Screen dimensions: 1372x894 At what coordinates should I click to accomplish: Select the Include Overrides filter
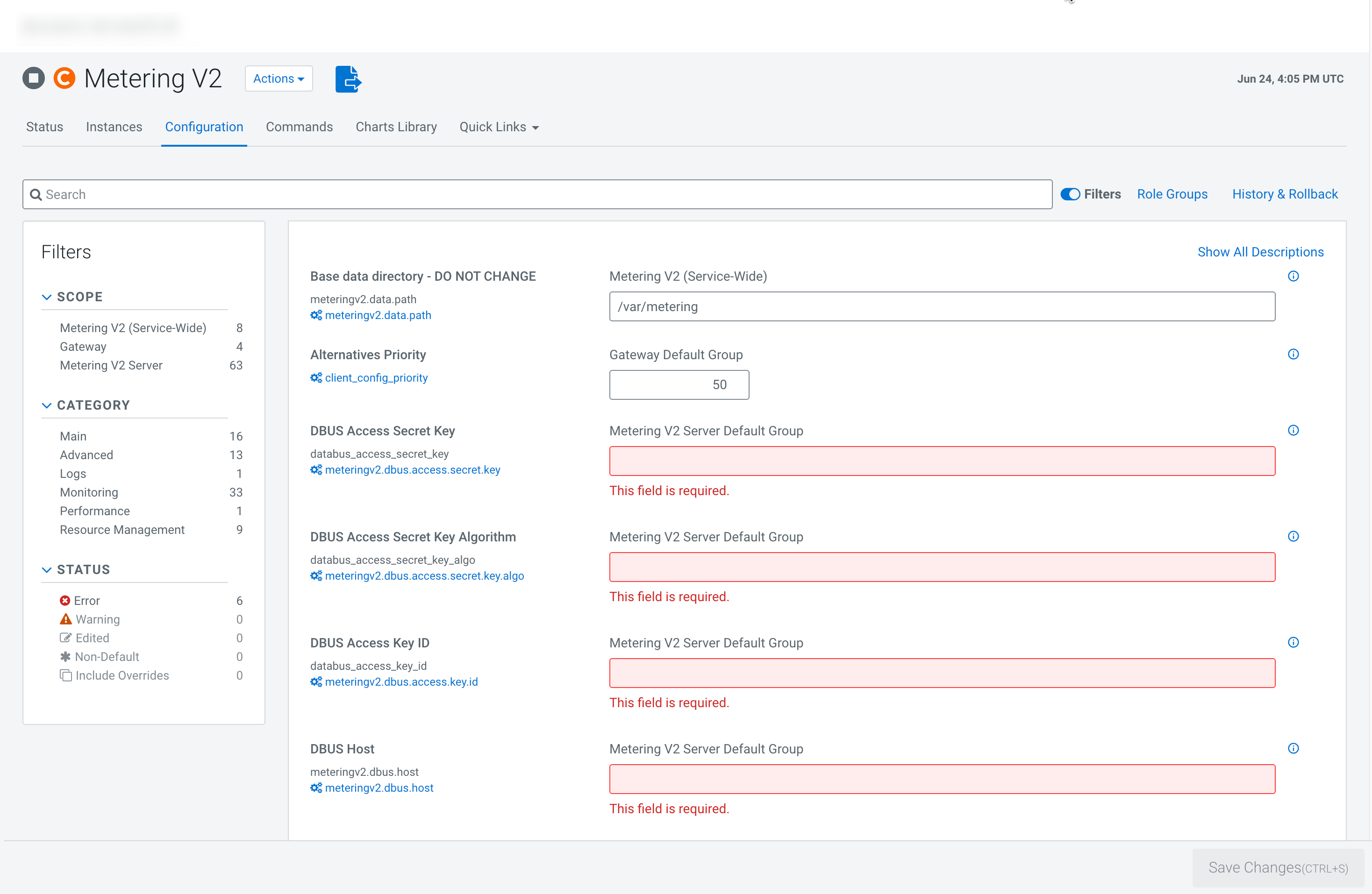tap(121, 675)
